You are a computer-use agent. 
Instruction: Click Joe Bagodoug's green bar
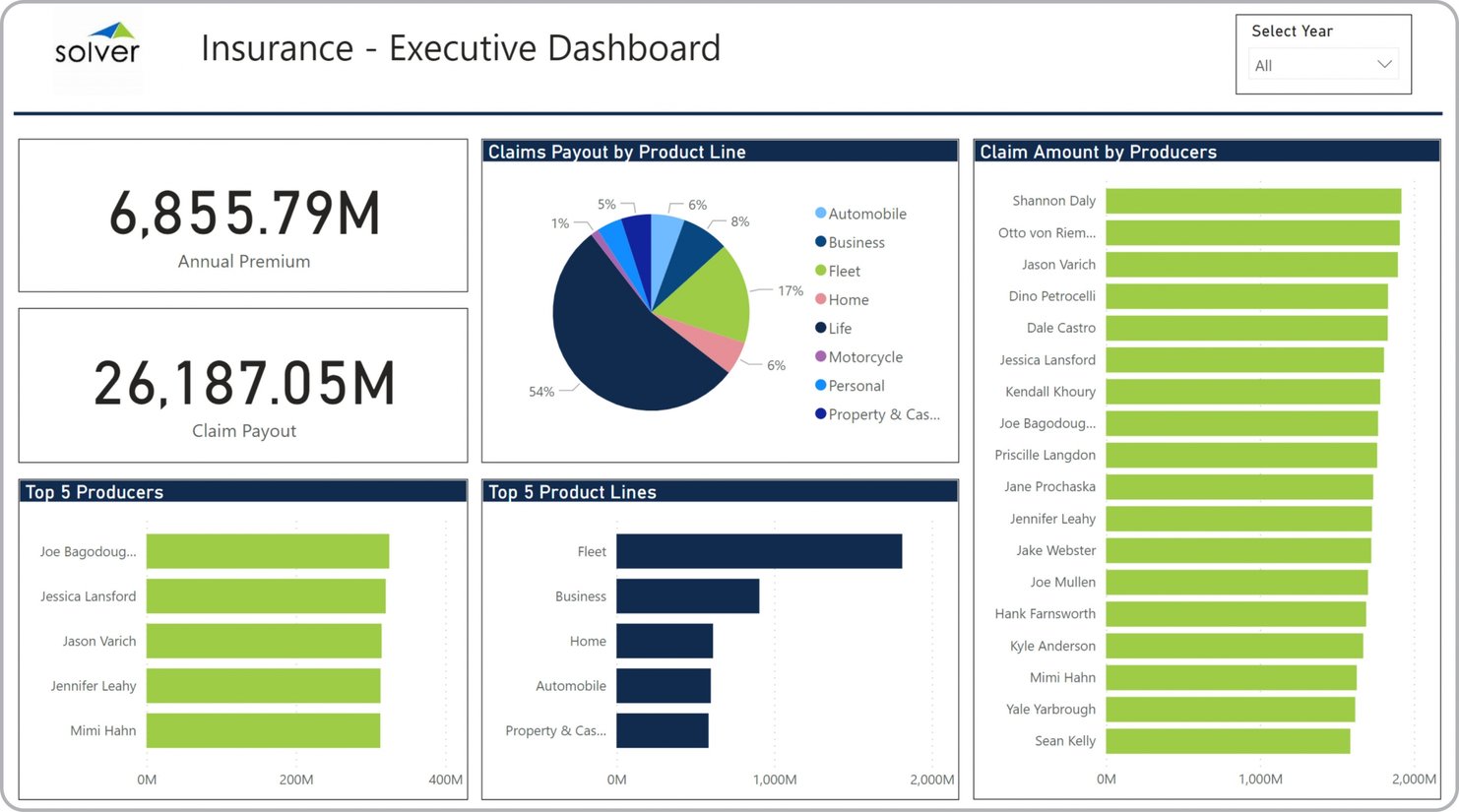click(x=266, y=551)
